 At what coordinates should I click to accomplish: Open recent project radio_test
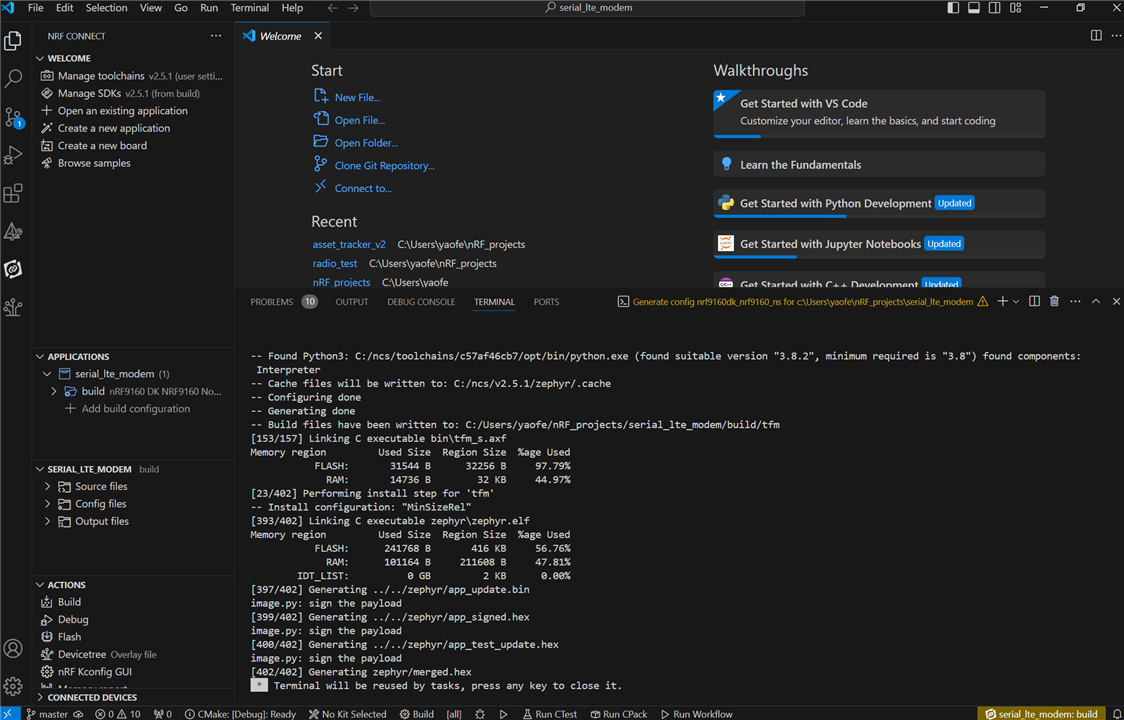click(334, 263)
